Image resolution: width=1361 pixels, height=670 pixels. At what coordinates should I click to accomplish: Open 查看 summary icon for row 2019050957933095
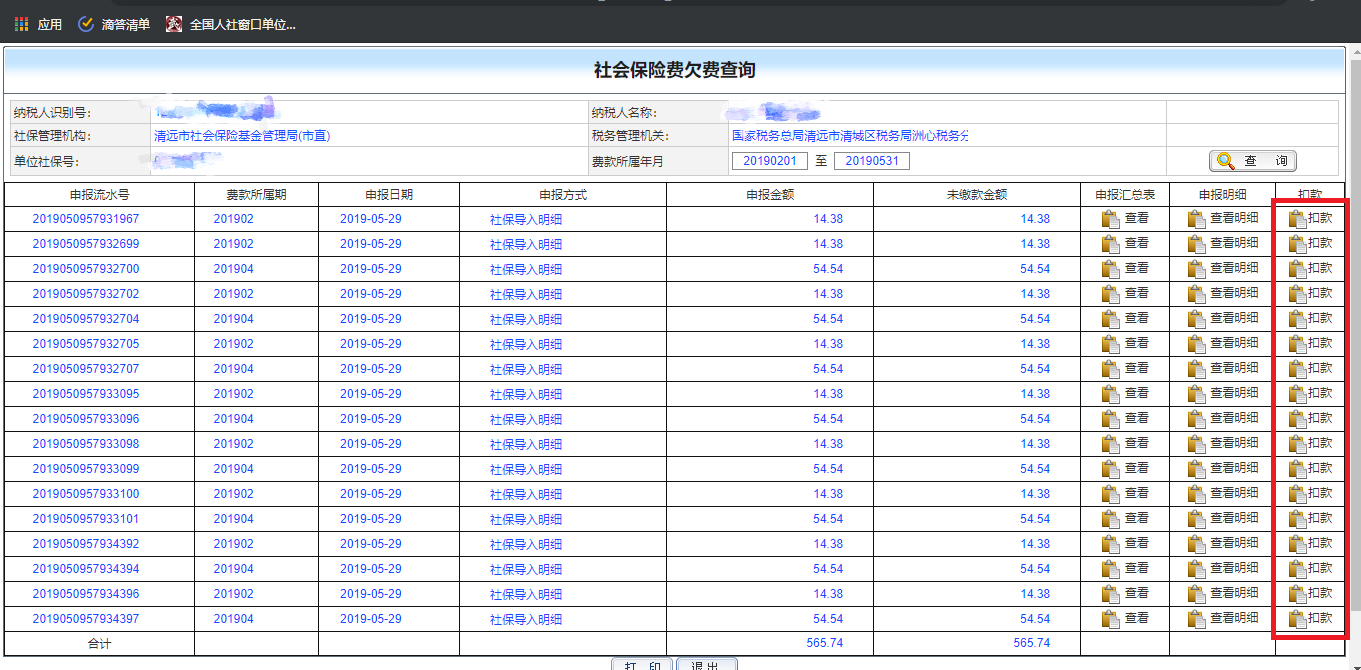click(x=1110, y=394)
